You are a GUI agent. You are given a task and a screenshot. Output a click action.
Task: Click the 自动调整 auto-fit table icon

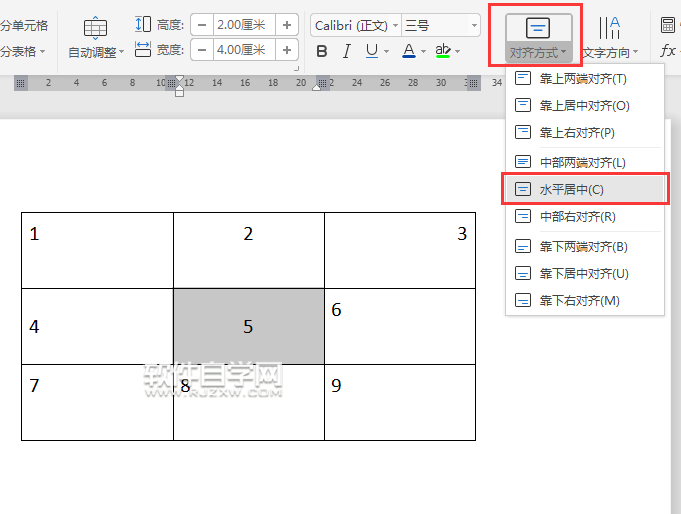(x=95, y=28)
